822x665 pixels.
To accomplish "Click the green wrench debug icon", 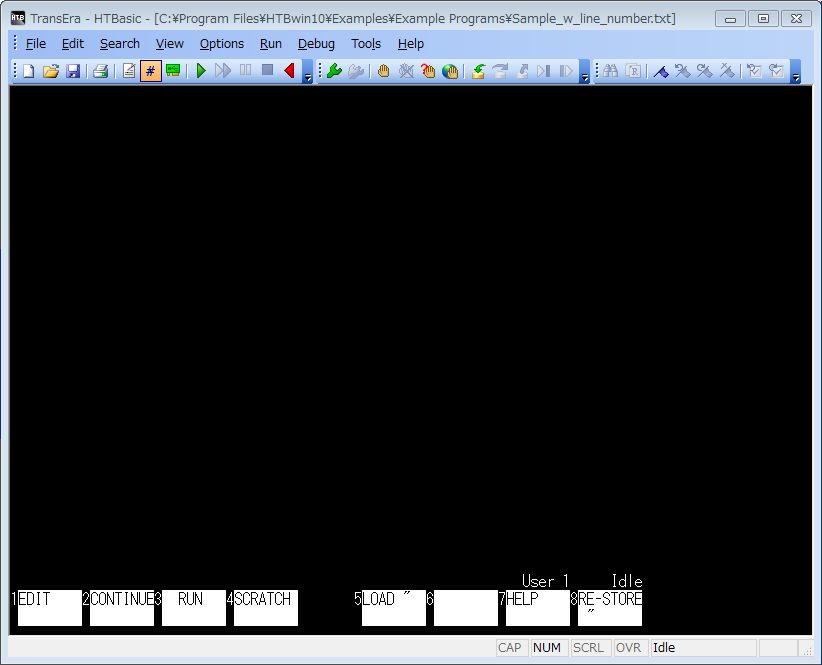I will tap(334, 71).
